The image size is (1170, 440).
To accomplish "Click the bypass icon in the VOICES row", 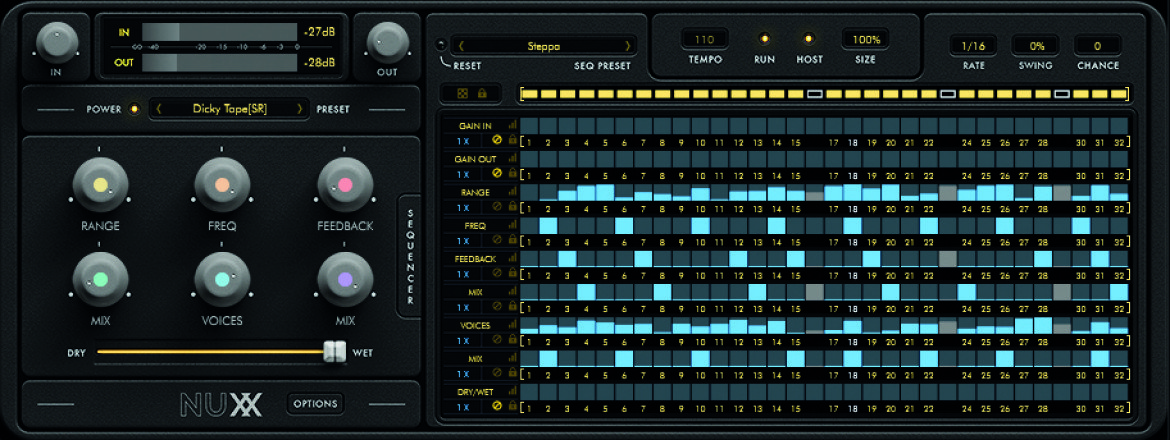I will [x=497, y=340].
